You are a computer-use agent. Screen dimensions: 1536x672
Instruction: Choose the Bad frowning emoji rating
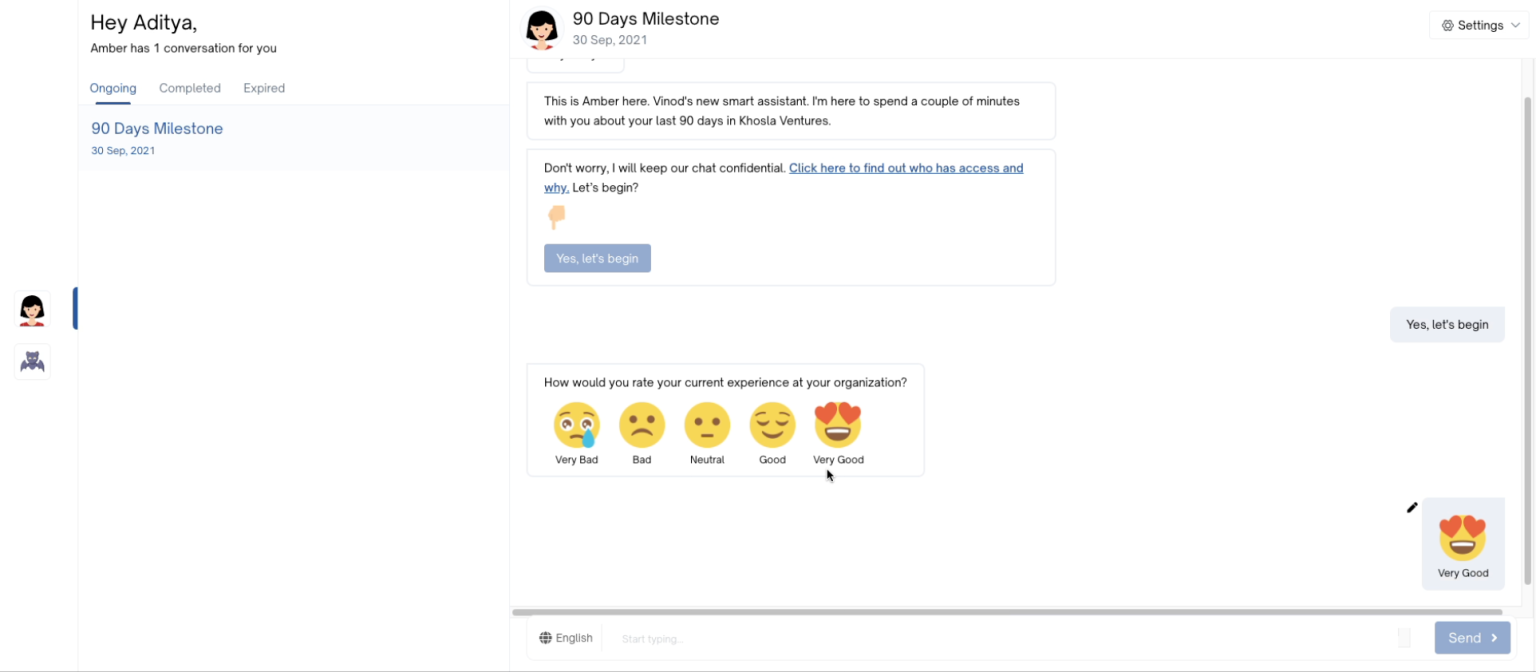coord(642,426)
